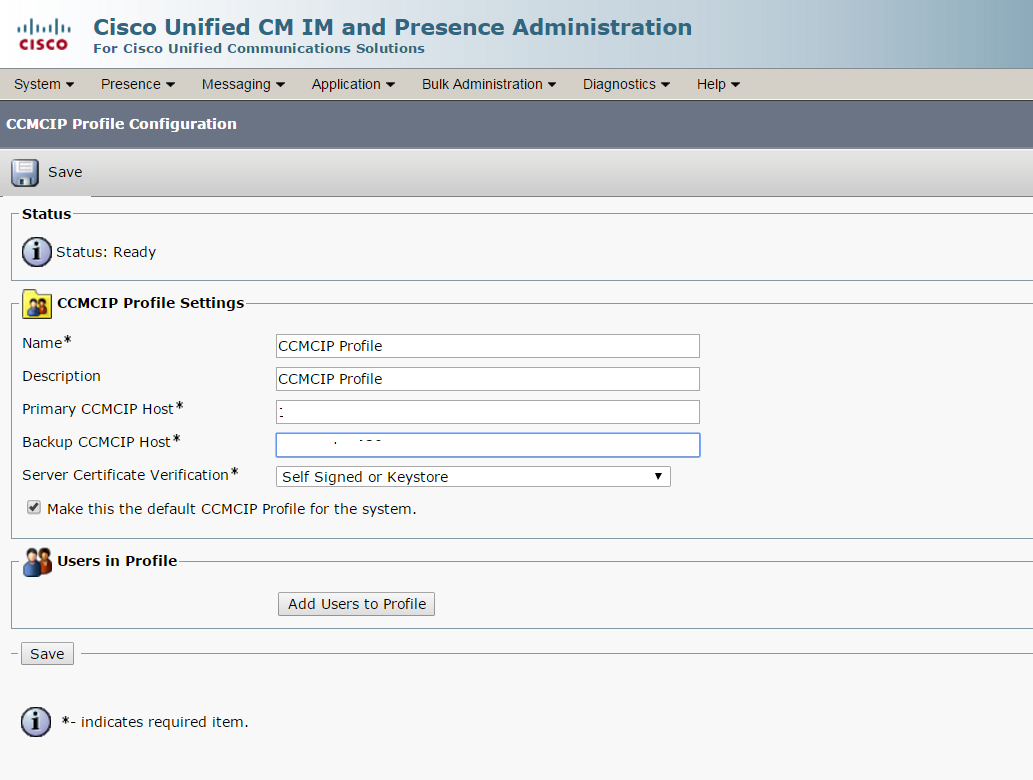Click the 'Backup CCMCIP Host' label

click(x=101, y=442)
